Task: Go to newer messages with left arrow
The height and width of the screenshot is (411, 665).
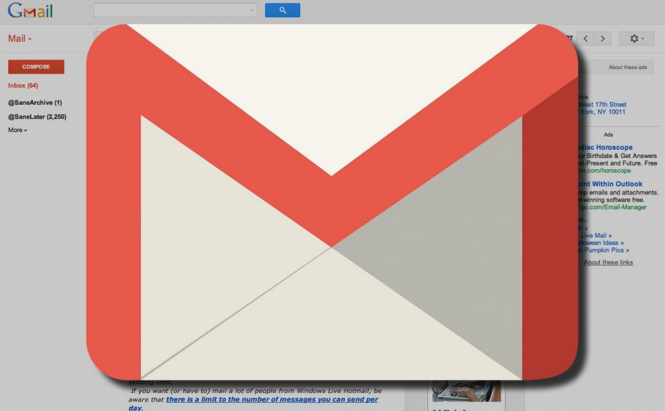Action: (x=586, y=39)
